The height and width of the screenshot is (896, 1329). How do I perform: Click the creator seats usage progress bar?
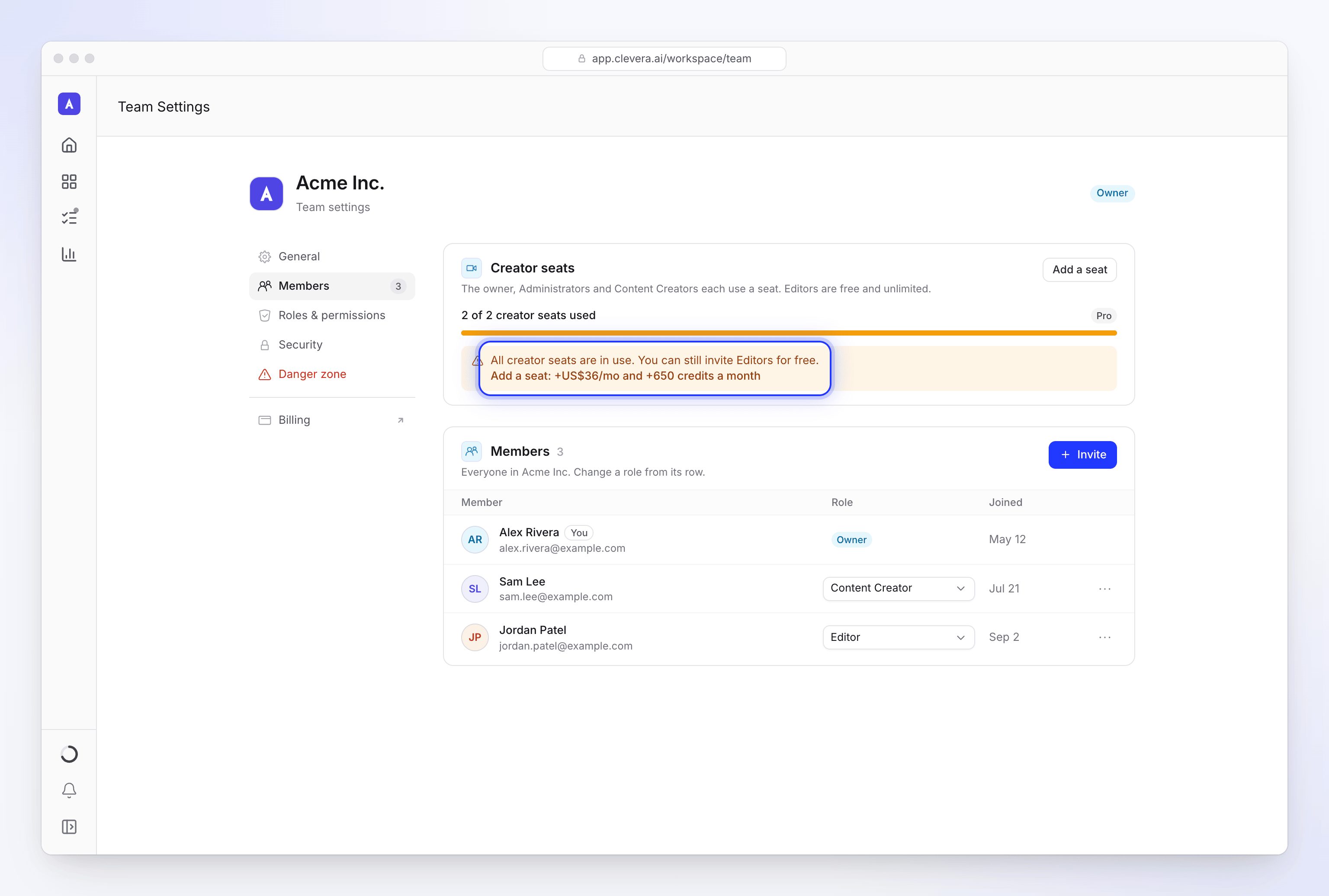coord(789,333)
